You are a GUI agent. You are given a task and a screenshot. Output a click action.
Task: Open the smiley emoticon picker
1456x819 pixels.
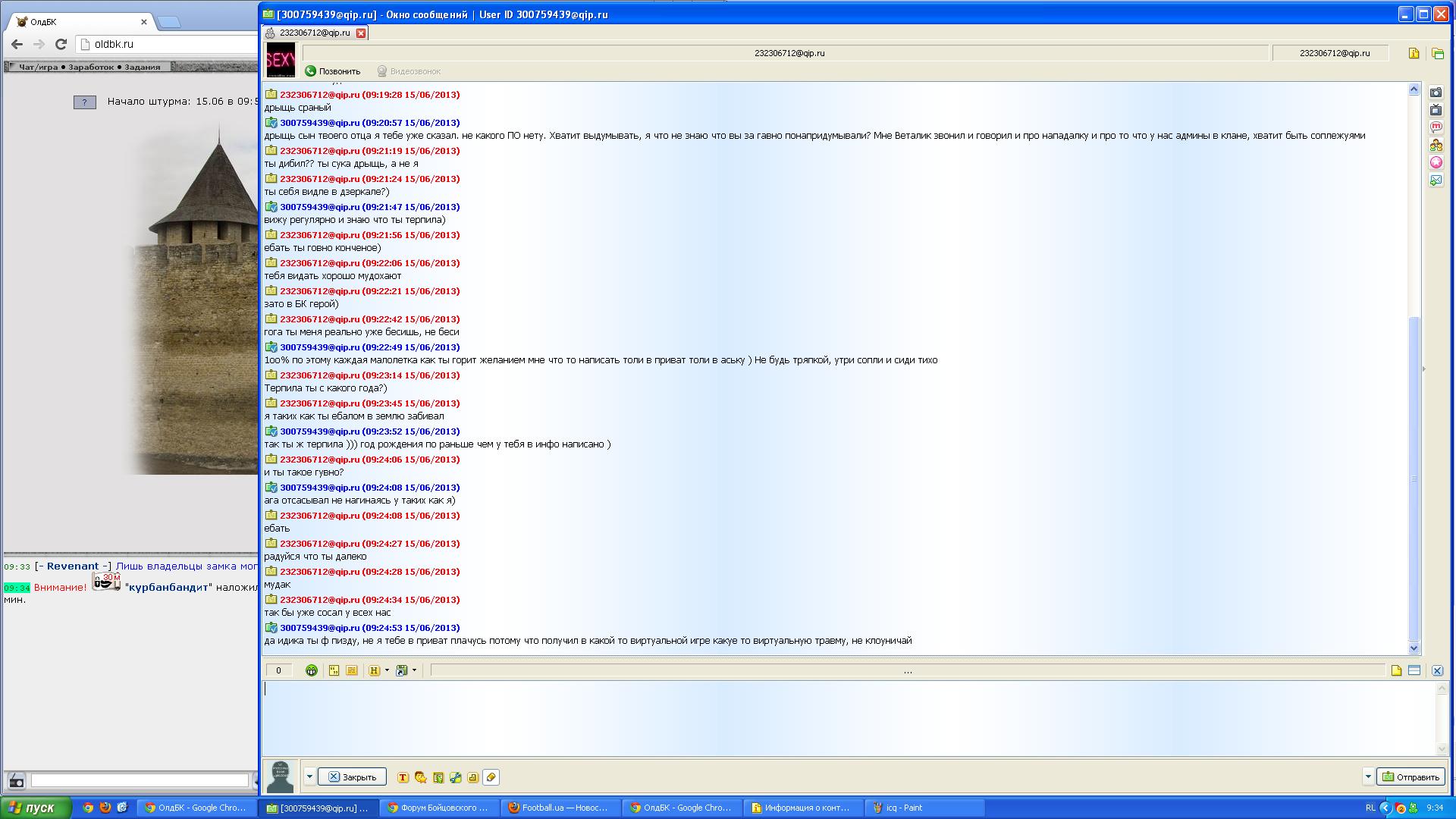311,670
